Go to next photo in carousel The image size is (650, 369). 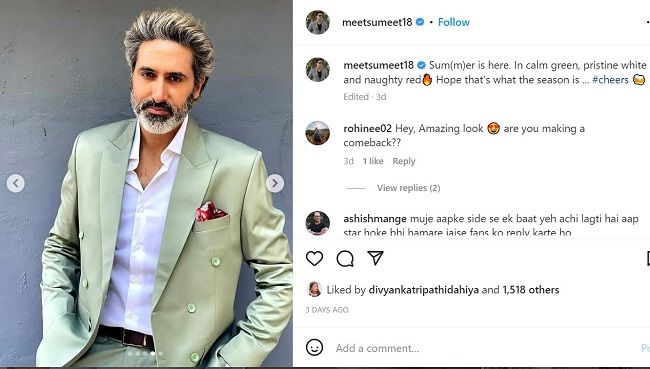(275, 183)
